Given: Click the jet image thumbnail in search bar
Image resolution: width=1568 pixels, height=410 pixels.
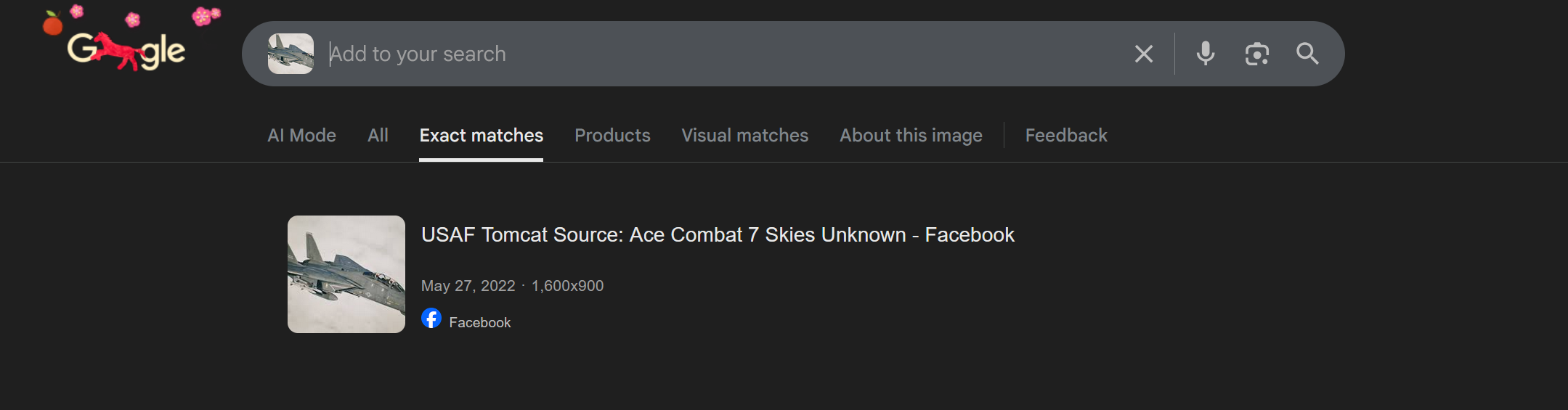Looking at the screenshot, I should point(291,54).
